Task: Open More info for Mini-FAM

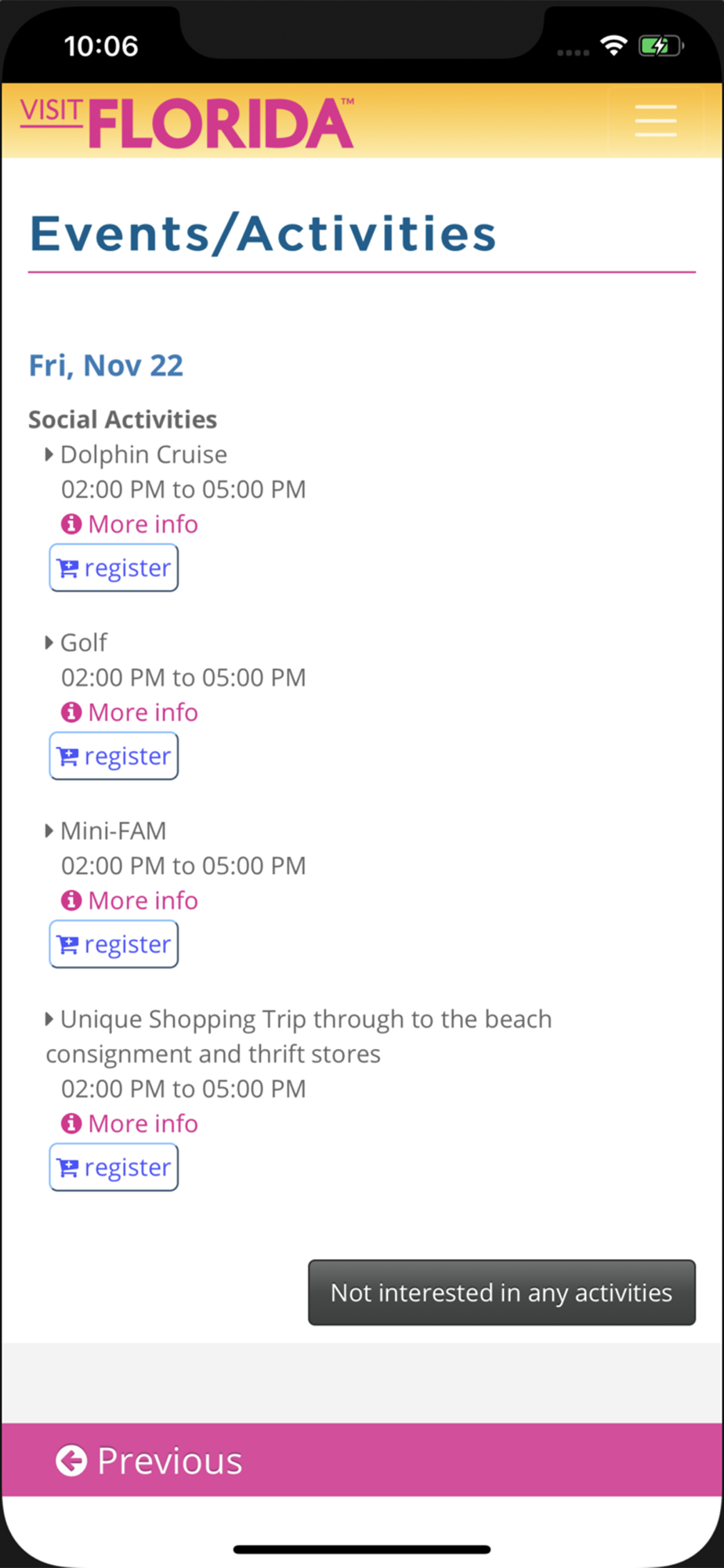Action: 143,900
